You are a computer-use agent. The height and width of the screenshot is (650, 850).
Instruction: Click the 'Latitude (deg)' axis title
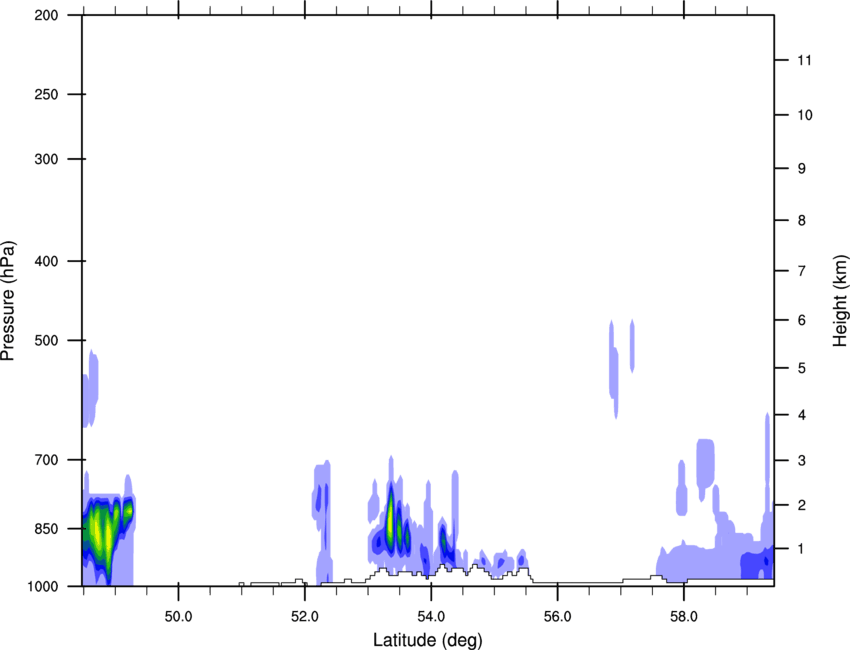coord(427,640)
